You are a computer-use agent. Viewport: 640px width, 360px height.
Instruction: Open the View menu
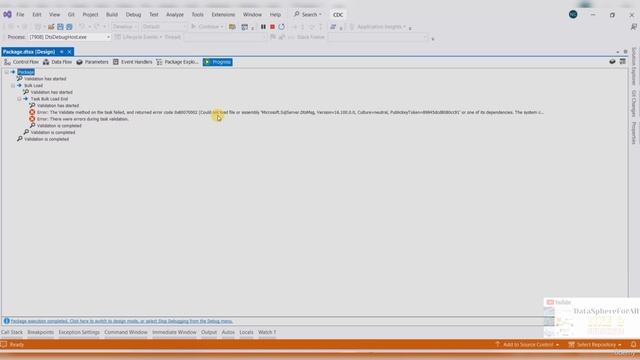click(54, 14)
